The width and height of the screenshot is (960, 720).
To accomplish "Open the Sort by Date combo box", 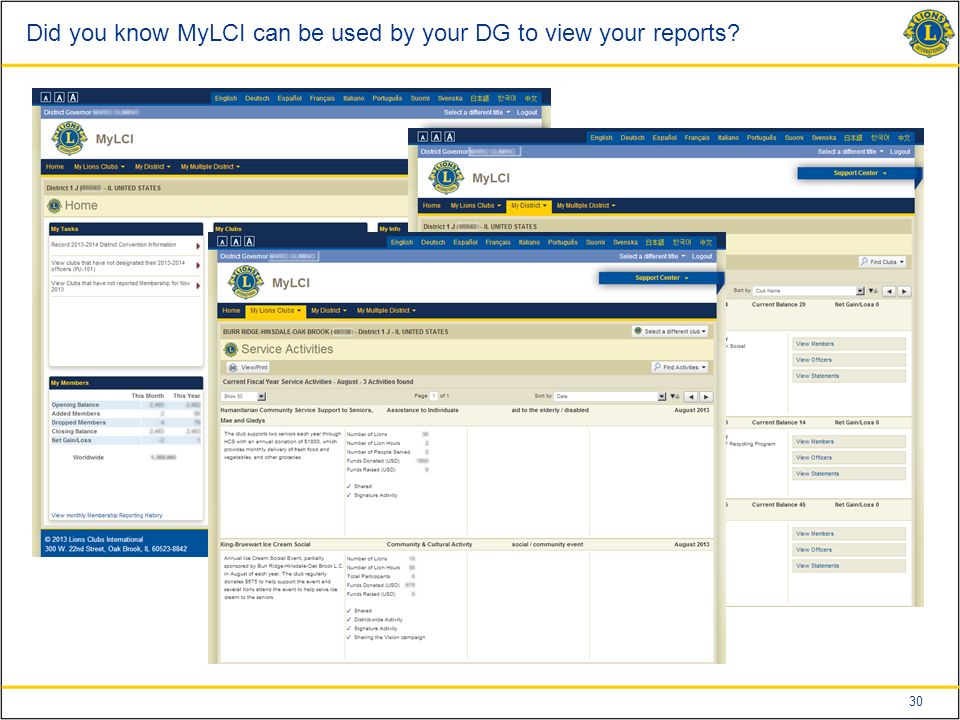I will (610, 397).
